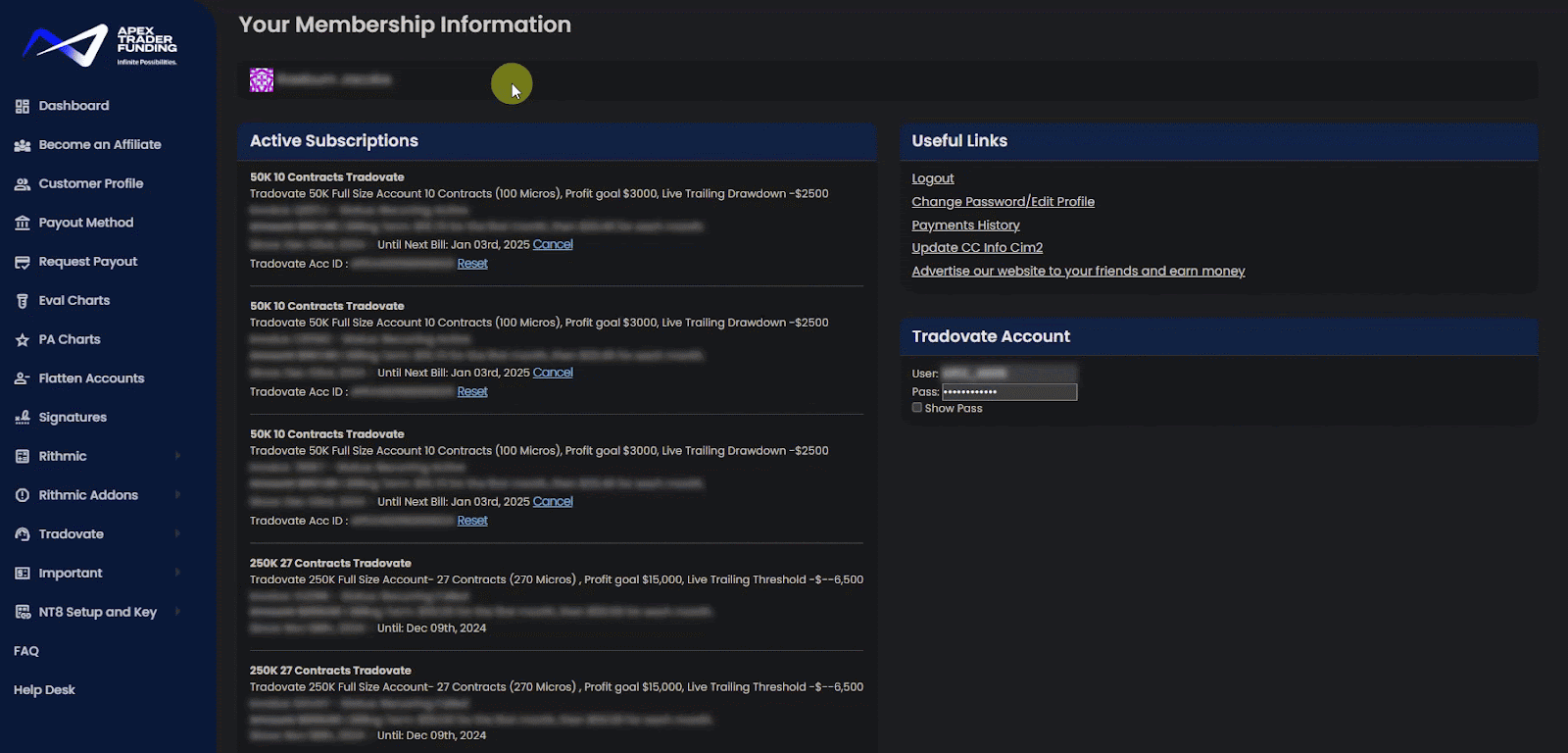This screenshot has width=1568, height=753.
Task: Open the Payments History link
Action: (x=965, y=226)
